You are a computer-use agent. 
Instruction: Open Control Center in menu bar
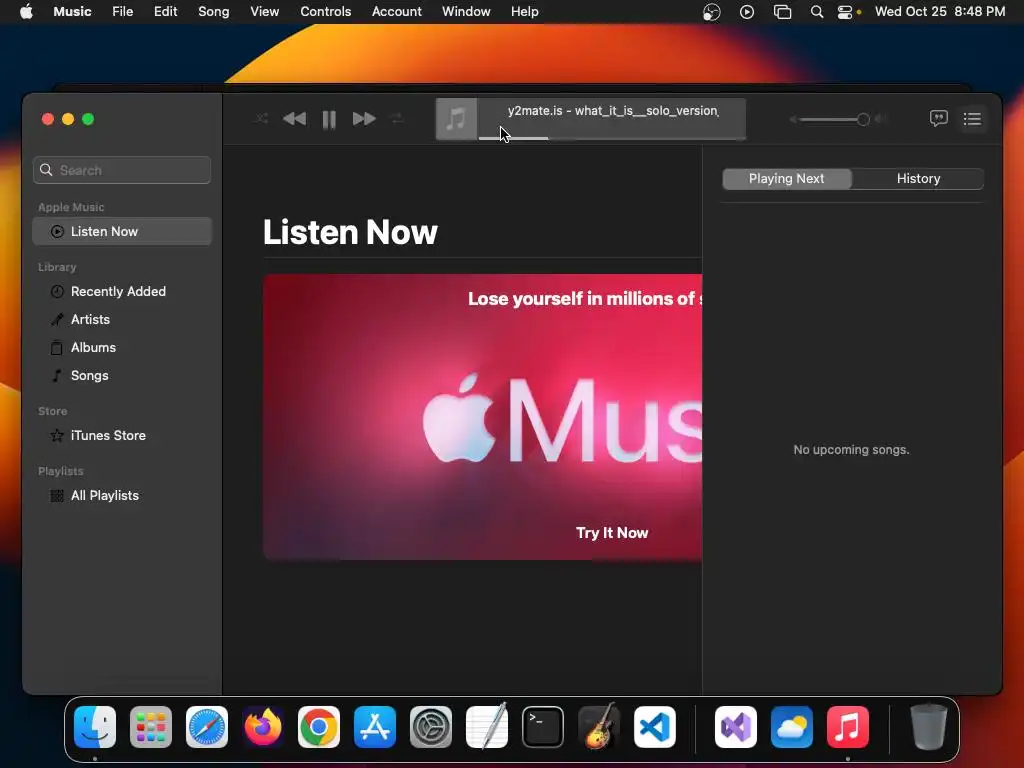coord(845,12)
